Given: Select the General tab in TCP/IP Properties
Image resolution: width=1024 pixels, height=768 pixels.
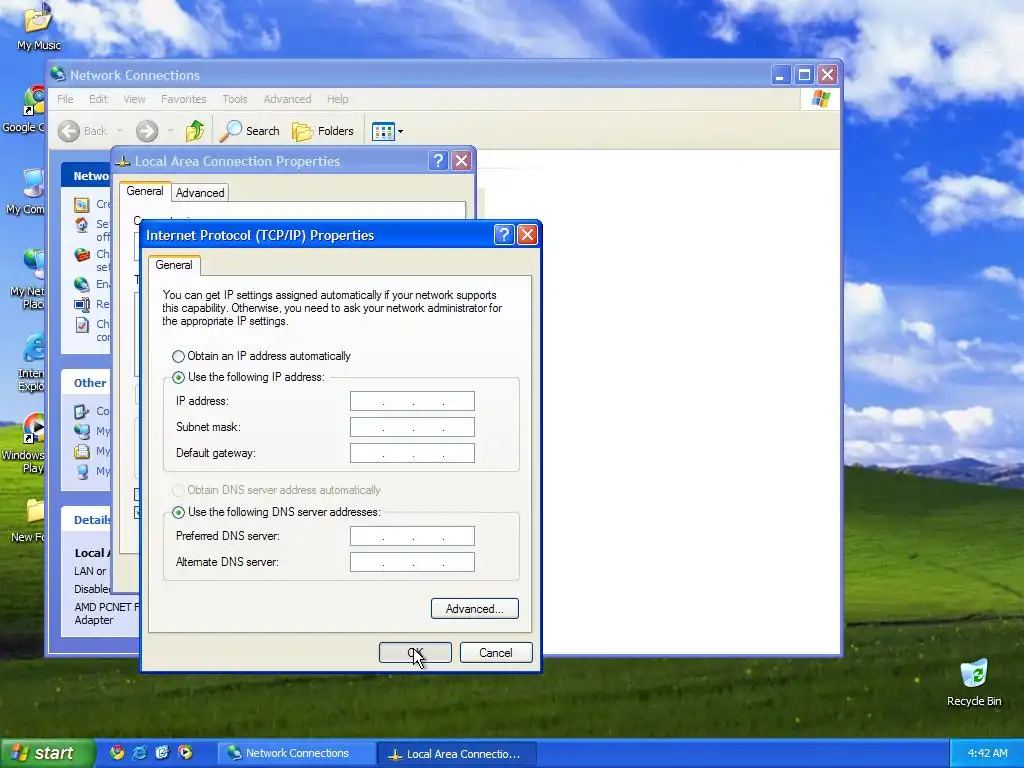Looking at the screenshot, I should [174, 265].
